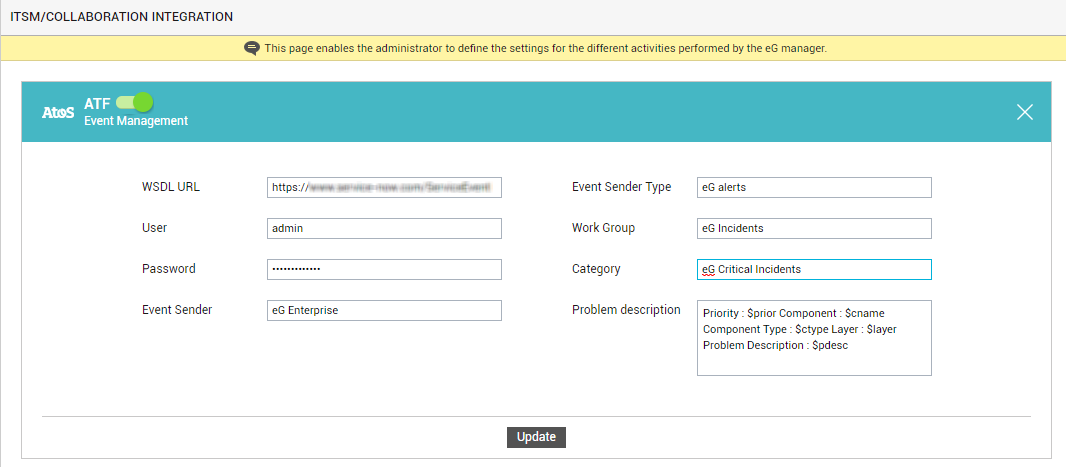Screen dimensions: 1066x467
Task: Click the Category field with eG Critical Incidents
Action: tap(814, 269)
